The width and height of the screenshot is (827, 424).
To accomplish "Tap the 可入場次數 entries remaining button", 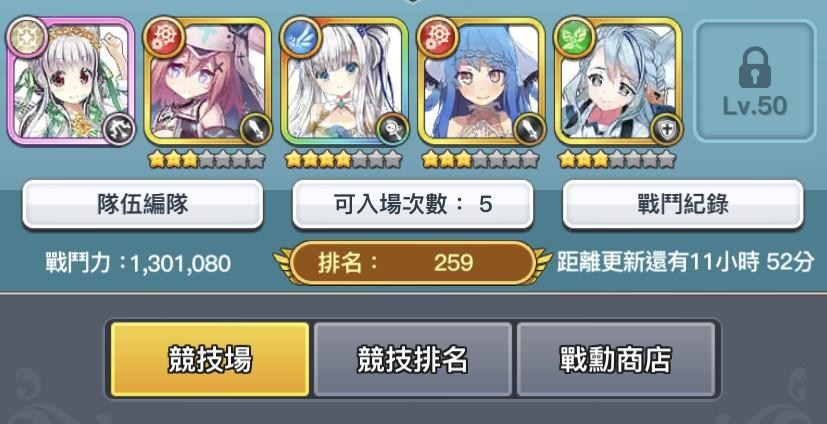I will pos(413,205).
